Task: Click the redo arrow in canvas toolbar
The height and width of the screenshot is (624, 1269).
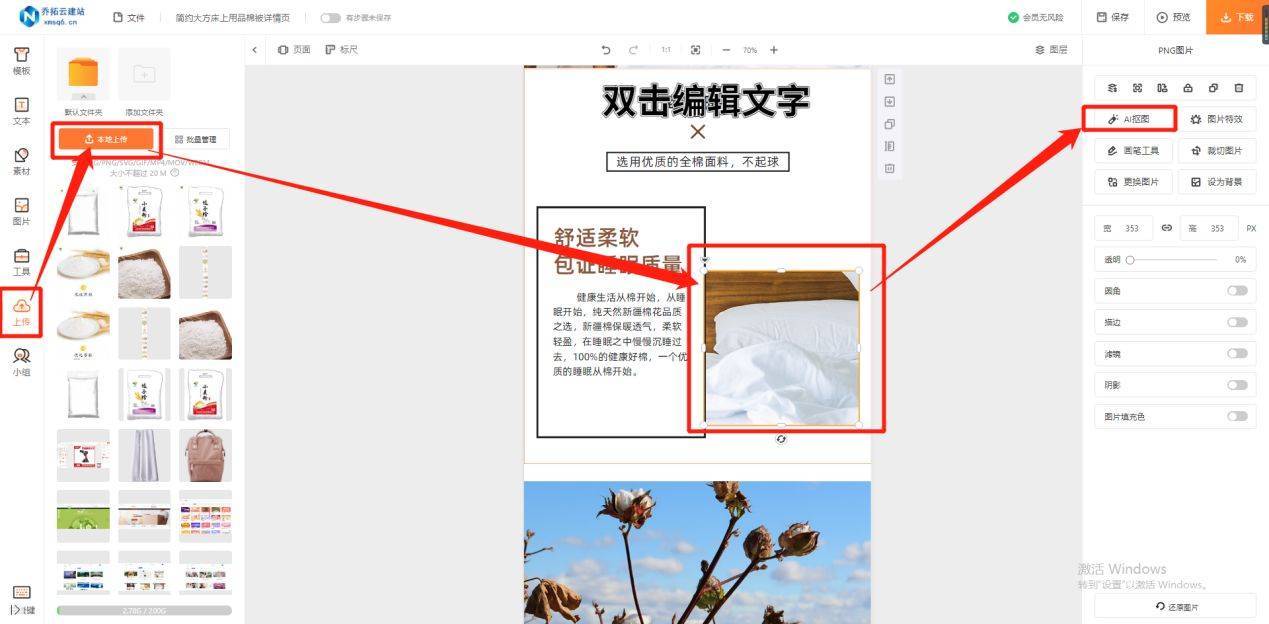Action: tap(633, 50)
